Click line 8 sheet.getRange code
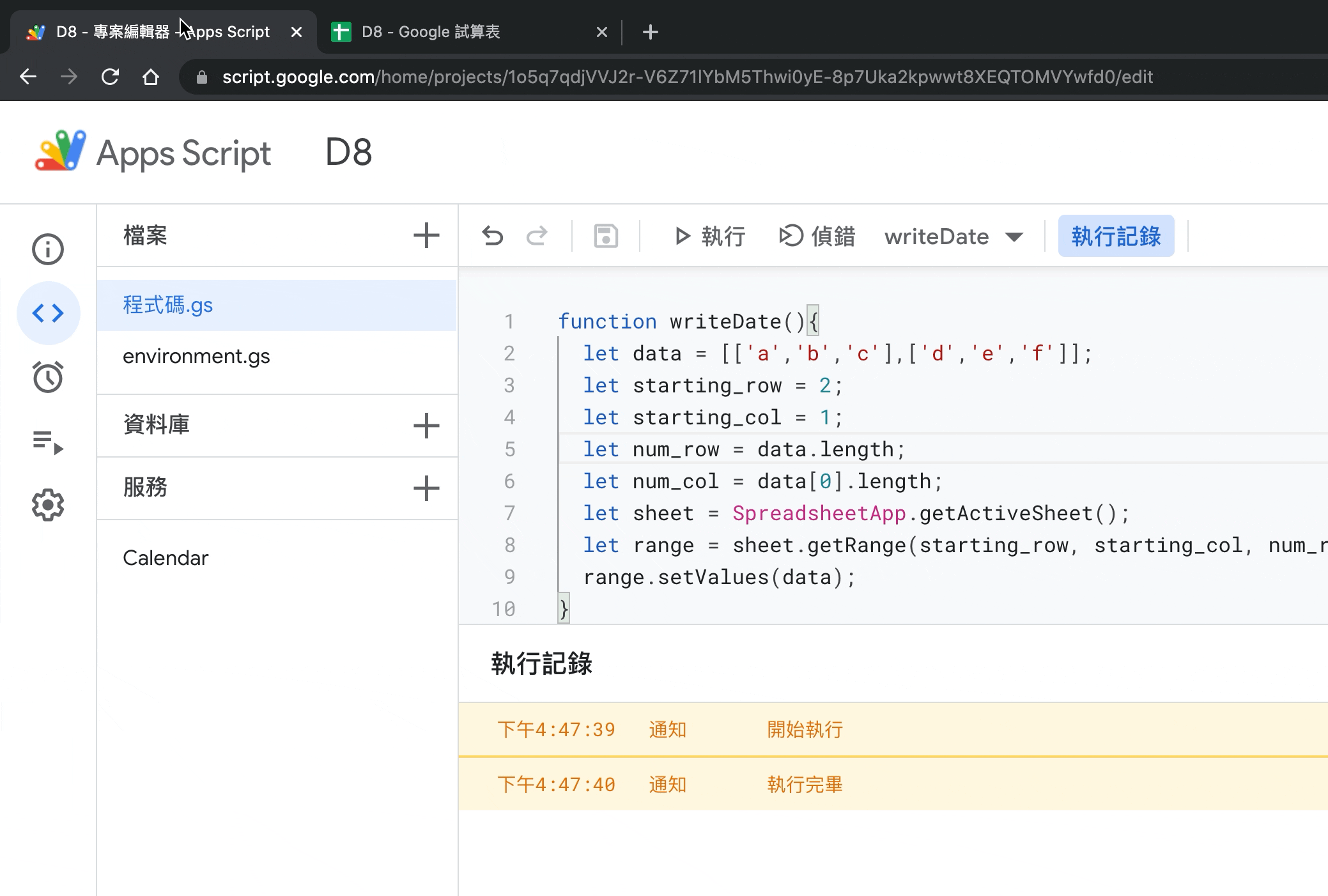 tap(955, 545)
